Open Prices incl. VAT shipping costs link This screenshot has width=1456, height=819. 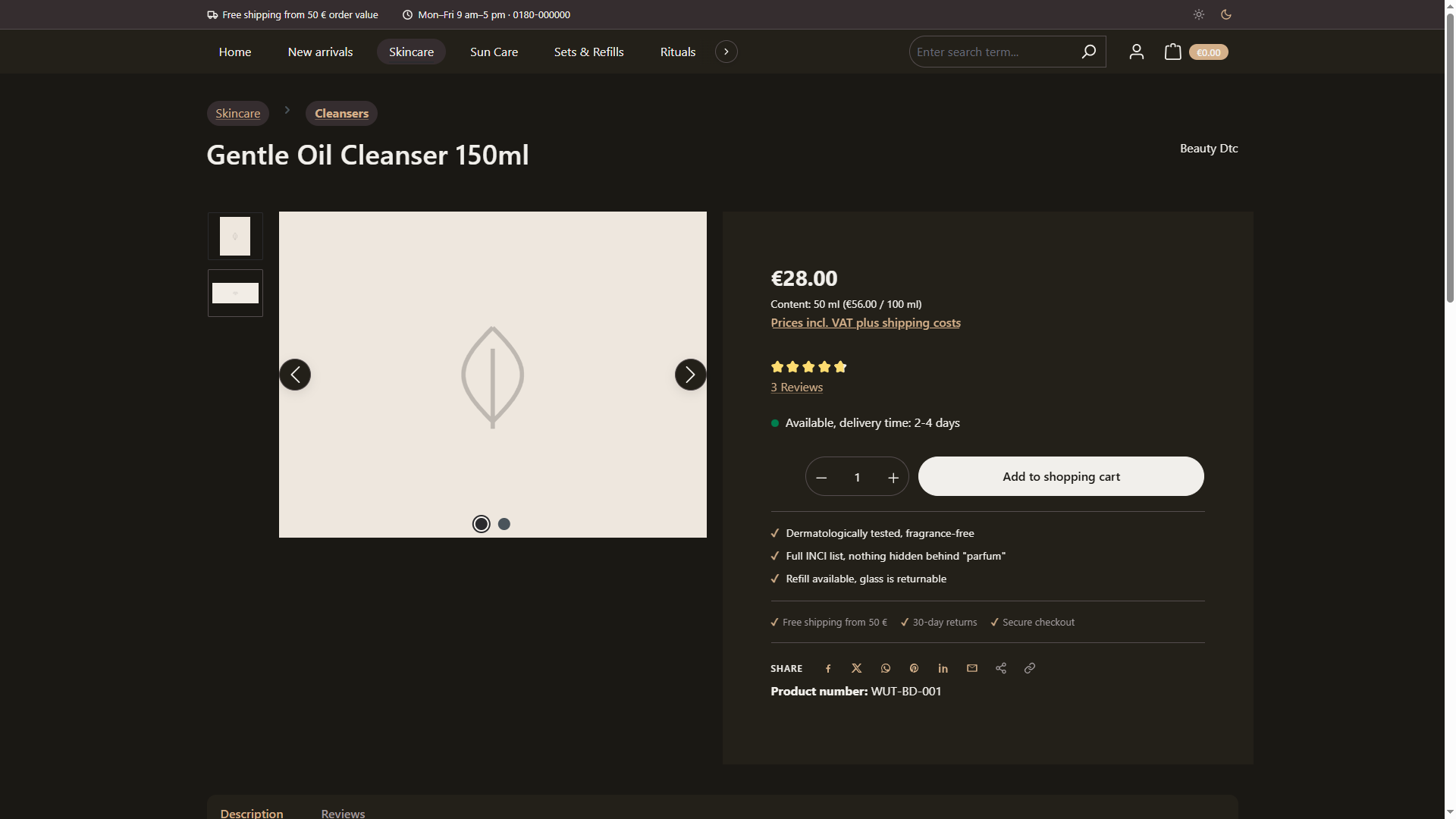pyautogui.click(x=865, y=322)
